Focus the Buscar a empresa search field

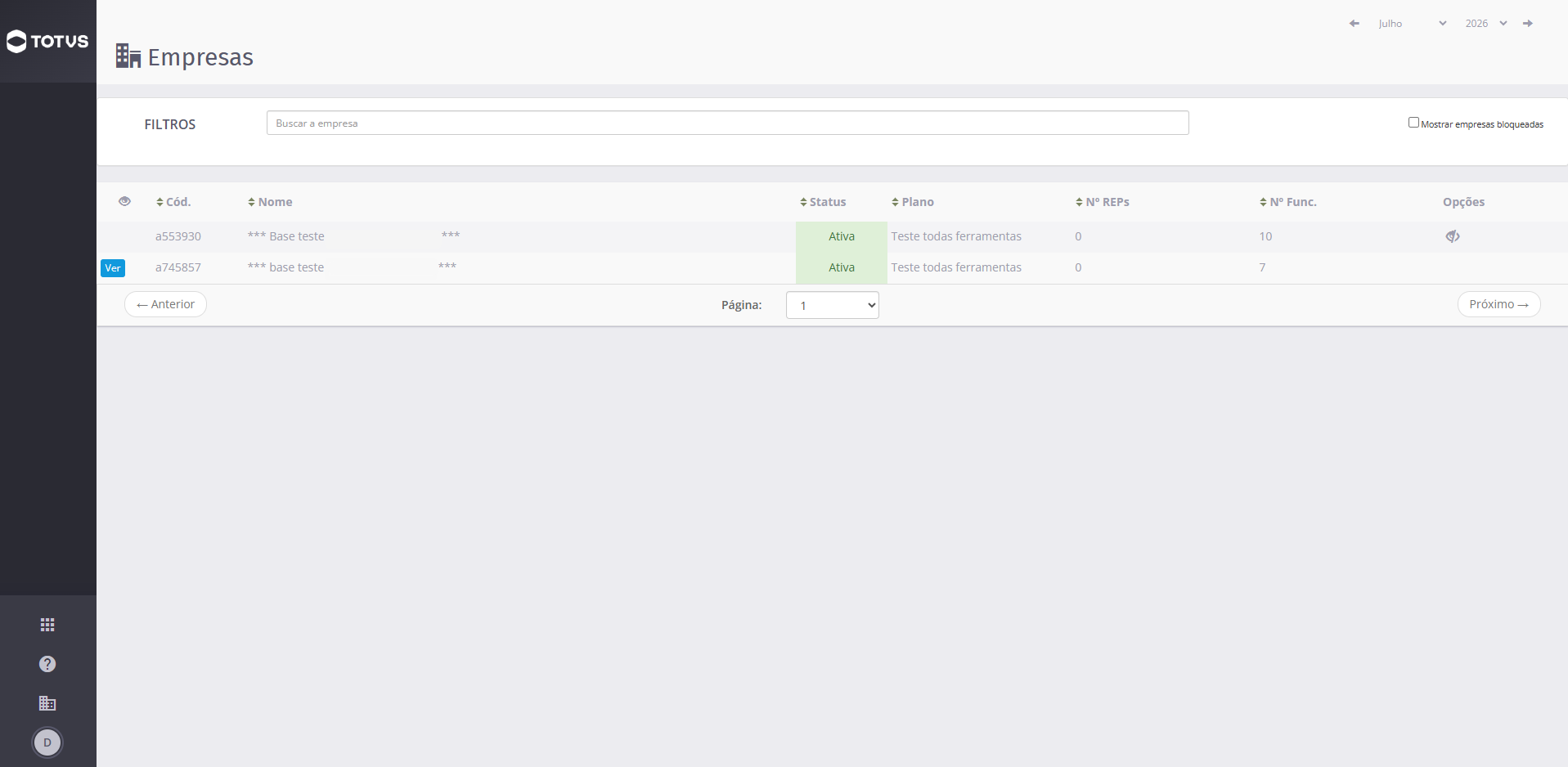tap(727, 123)
